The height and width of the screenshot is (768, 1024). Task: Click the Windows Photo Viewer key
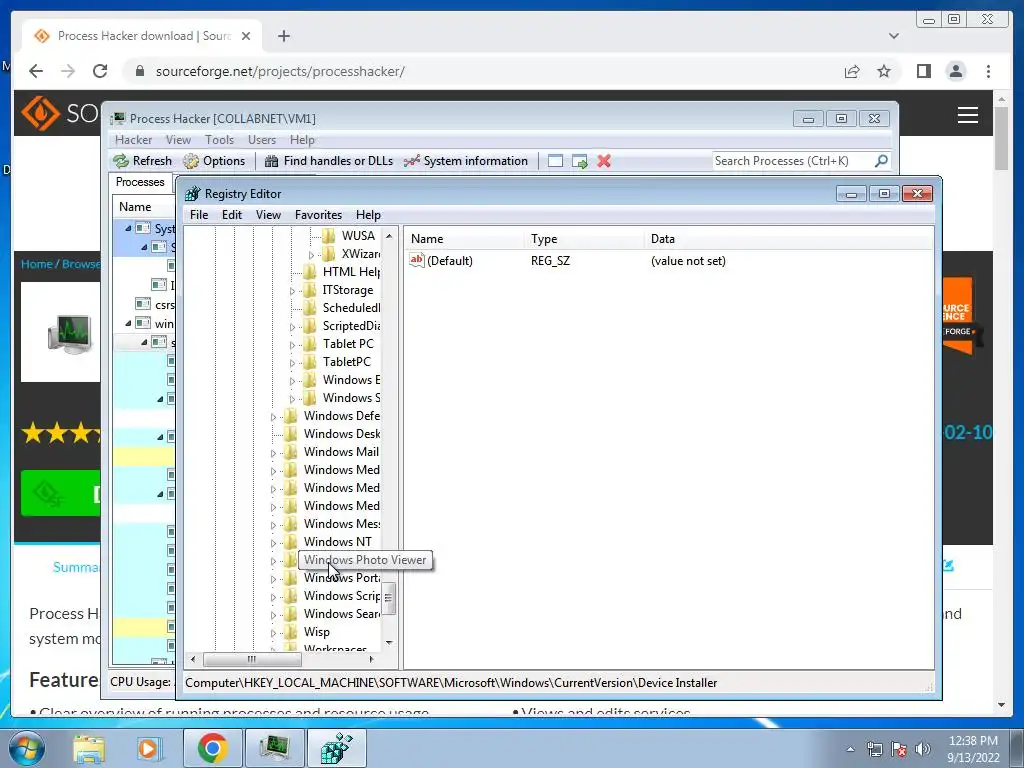[364, 560]
